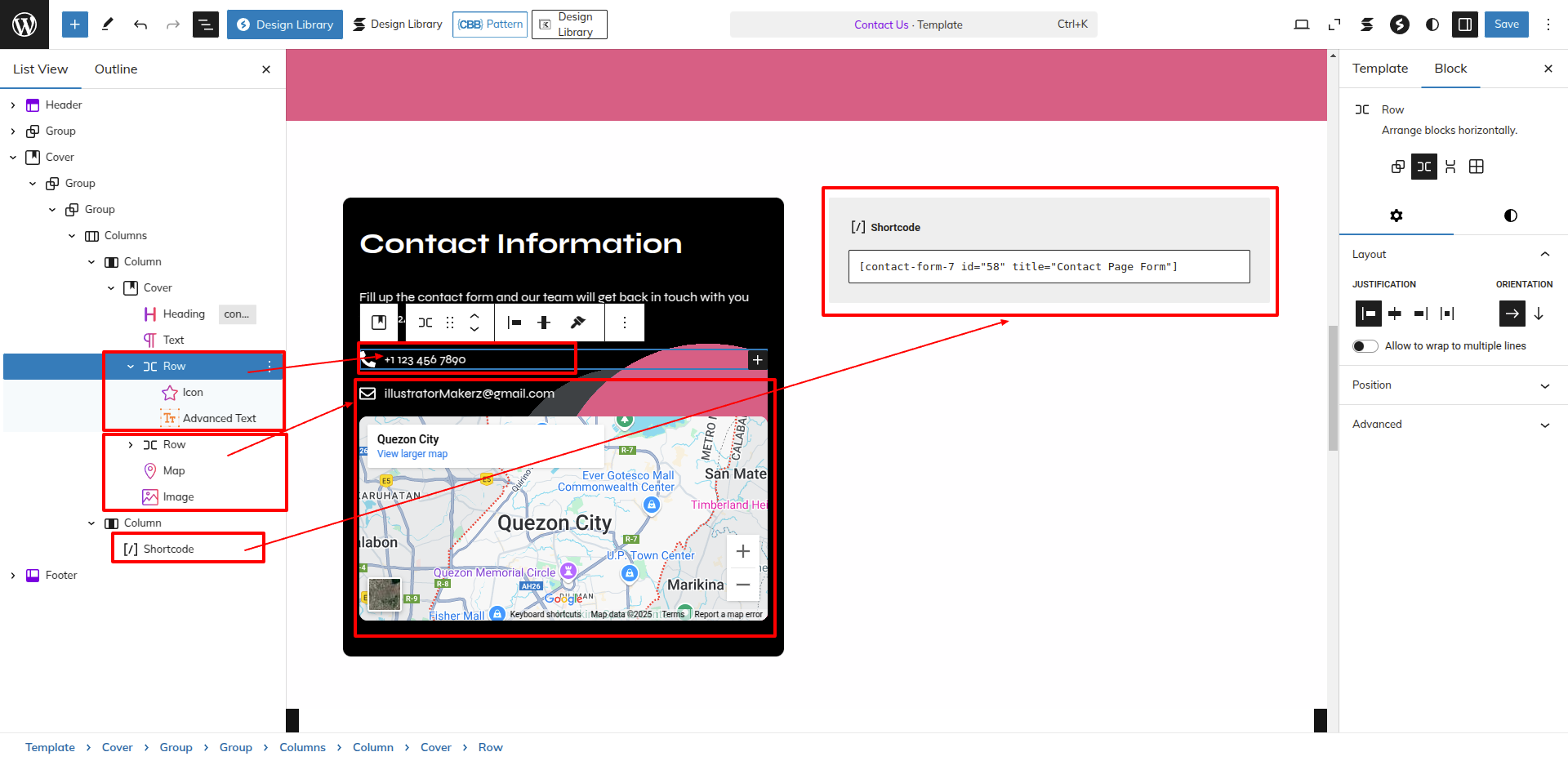
Task: Click the WordPress logo icon
Action: coord(24,24)
